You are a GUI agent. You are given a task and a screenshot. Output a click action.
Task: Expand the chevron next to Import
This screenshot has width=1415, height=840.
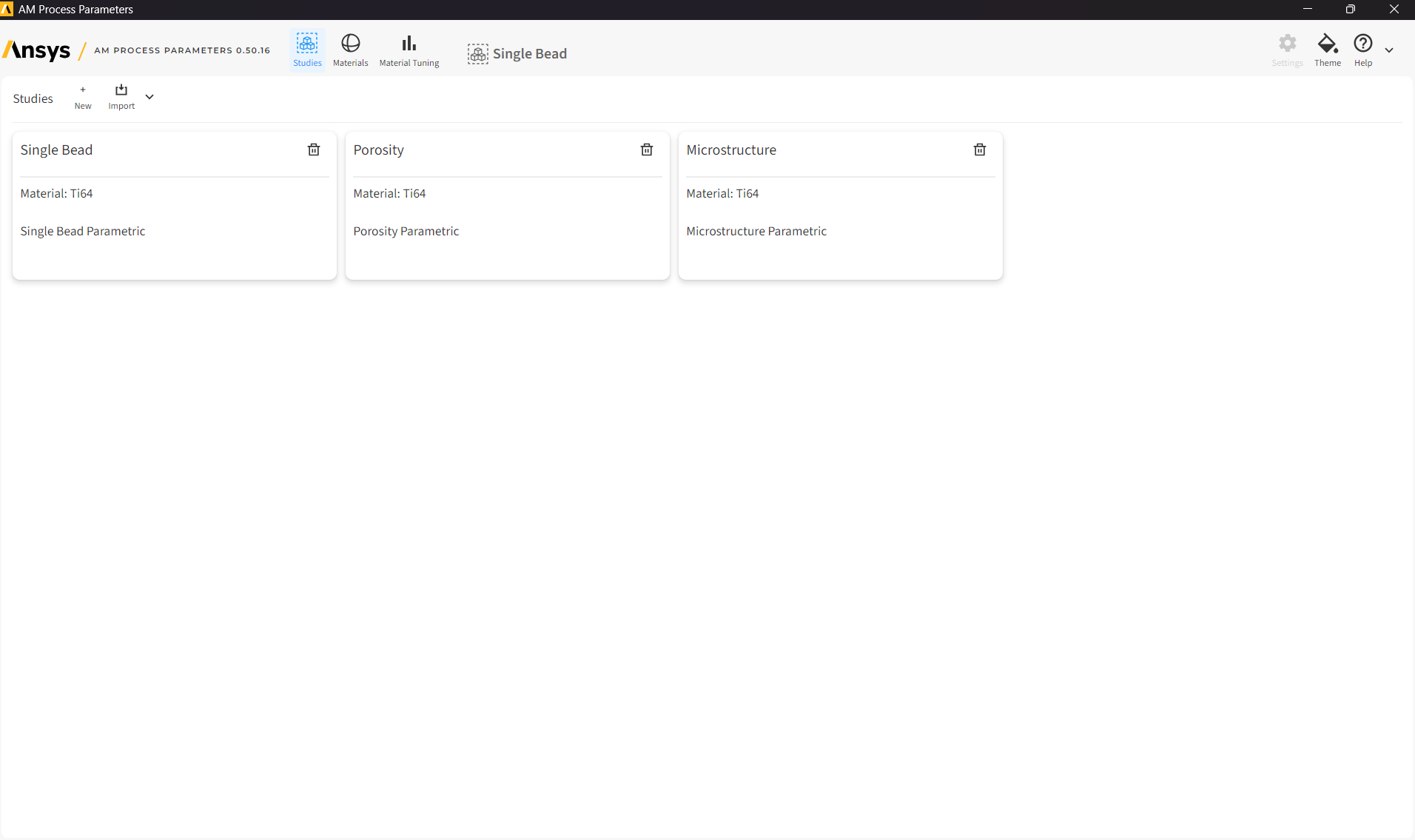click(149, 97)
